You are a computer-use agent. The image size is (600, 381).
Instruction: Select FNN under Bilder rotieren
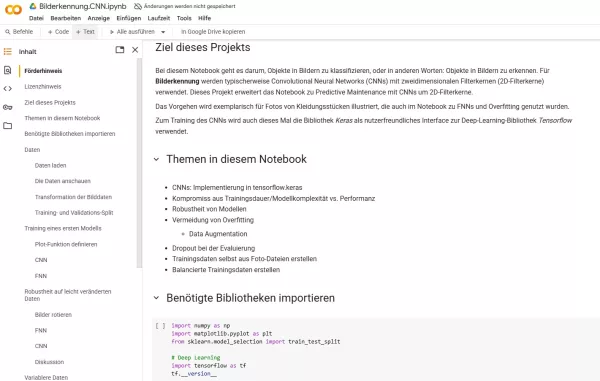coord(41,331)
